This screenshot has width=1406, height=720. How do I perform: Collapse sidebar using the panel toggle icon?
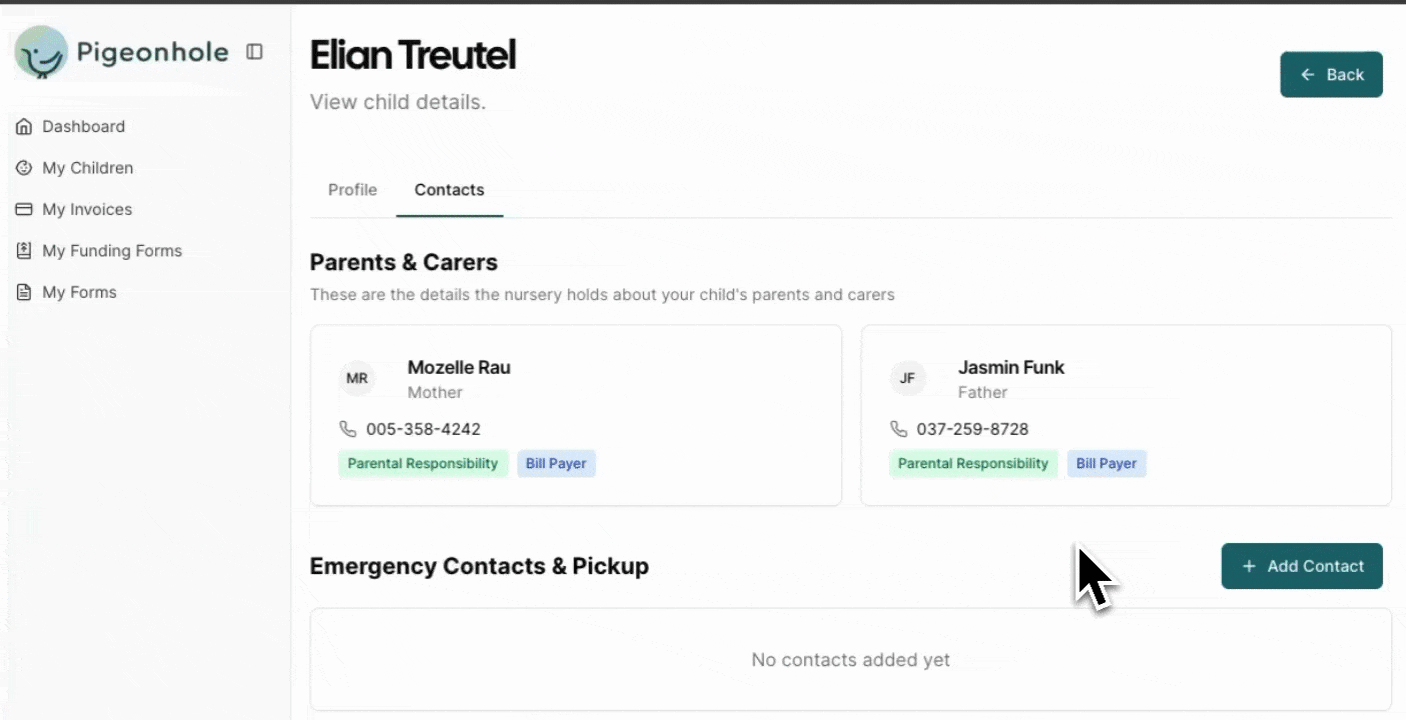tap(255, 52)
